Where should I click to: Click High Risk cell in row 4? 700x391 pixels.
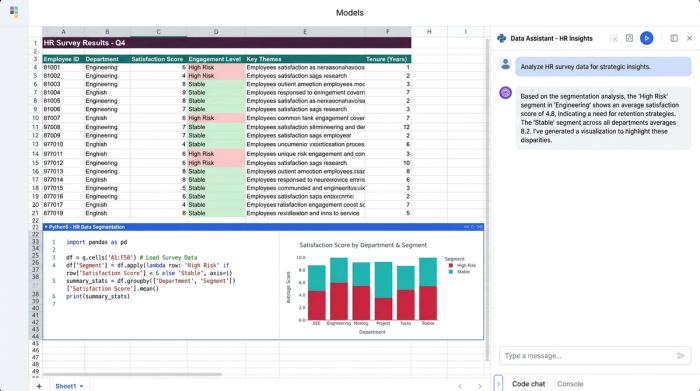point(216,67)
